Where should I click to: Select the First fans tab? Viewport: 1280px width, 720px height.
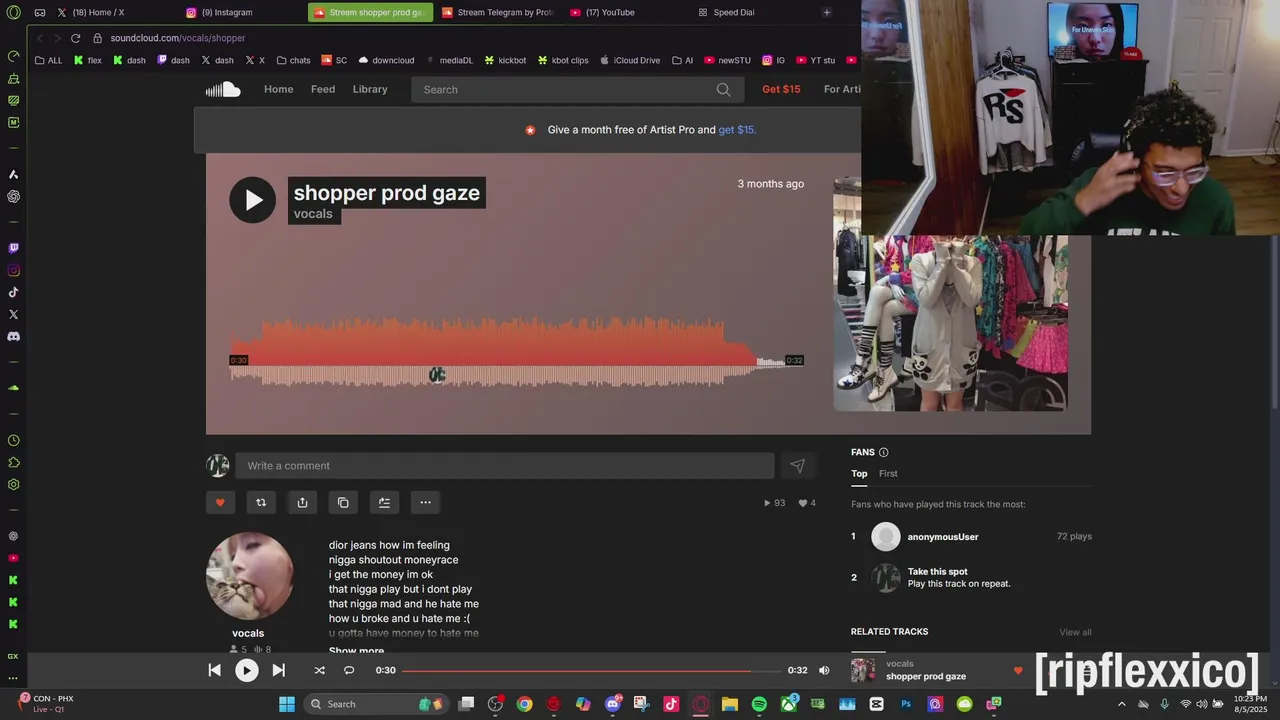pos(888,474)
